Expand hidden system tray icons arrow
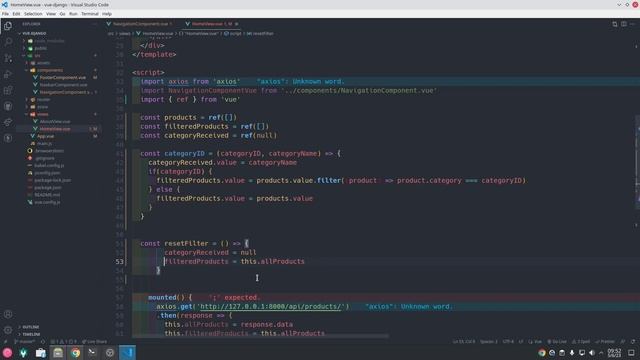This screenshot has height=360, width=640. [601, 353]
